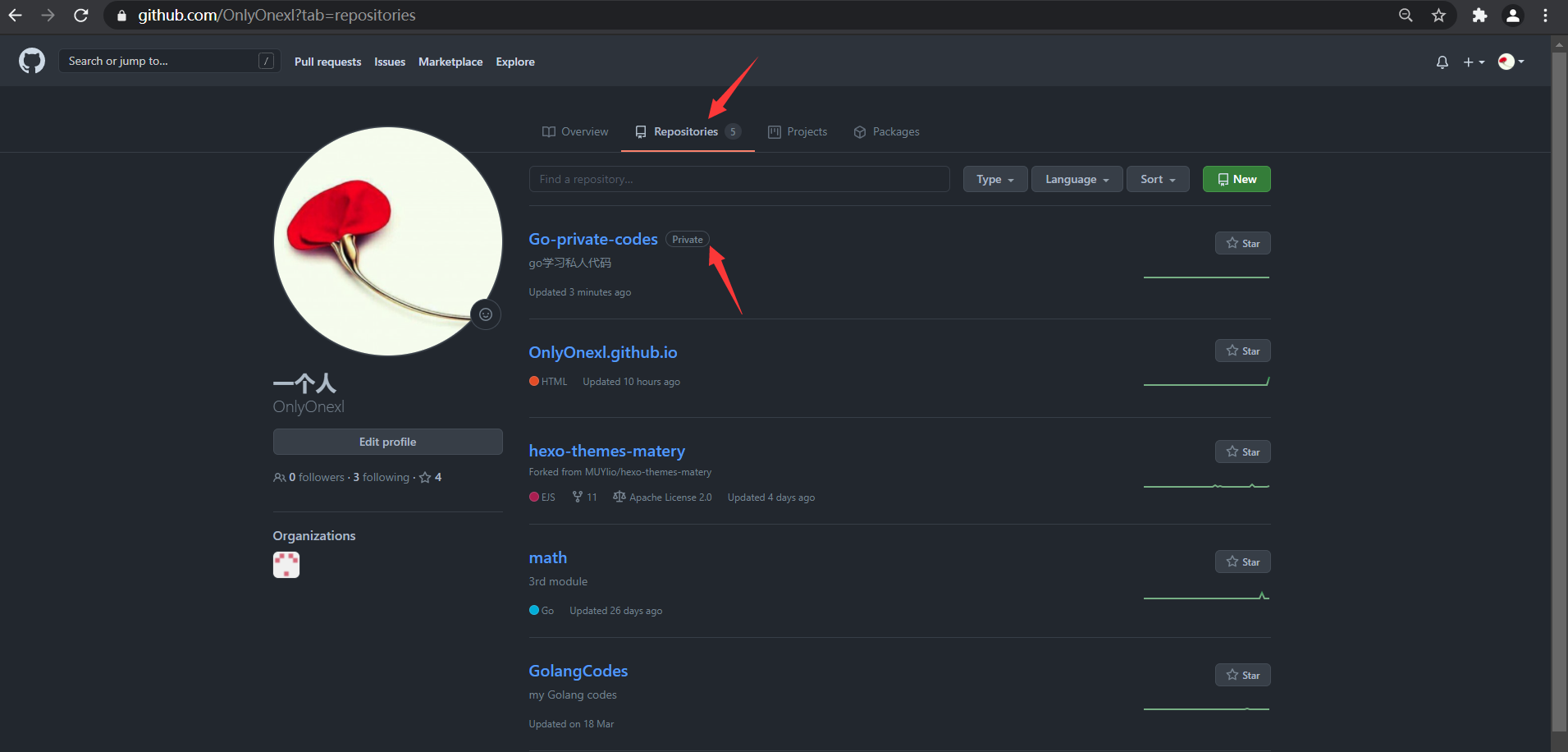
Task: Open the organization avatar under Organizations
Action: pos(286,565)
